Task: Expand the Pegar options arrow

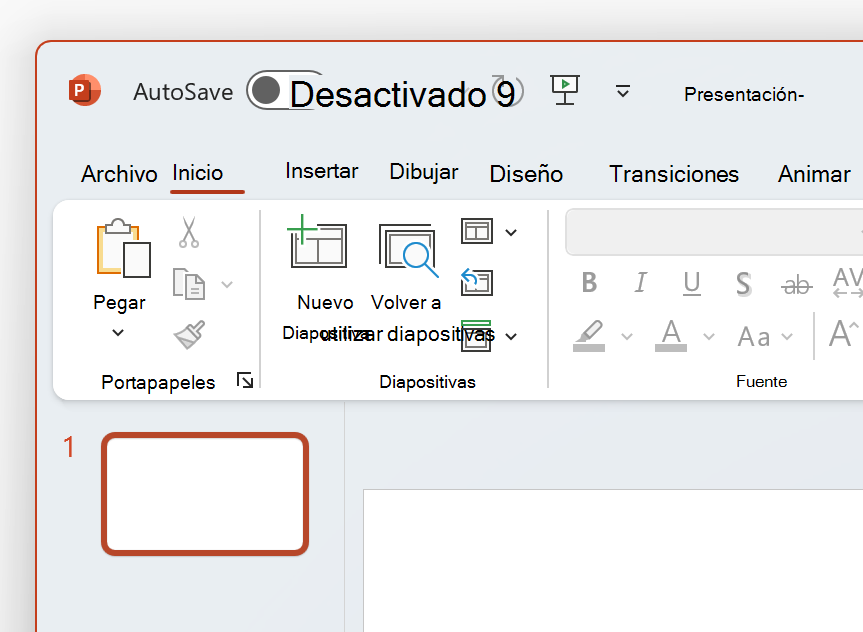Action: click(118, 333)
